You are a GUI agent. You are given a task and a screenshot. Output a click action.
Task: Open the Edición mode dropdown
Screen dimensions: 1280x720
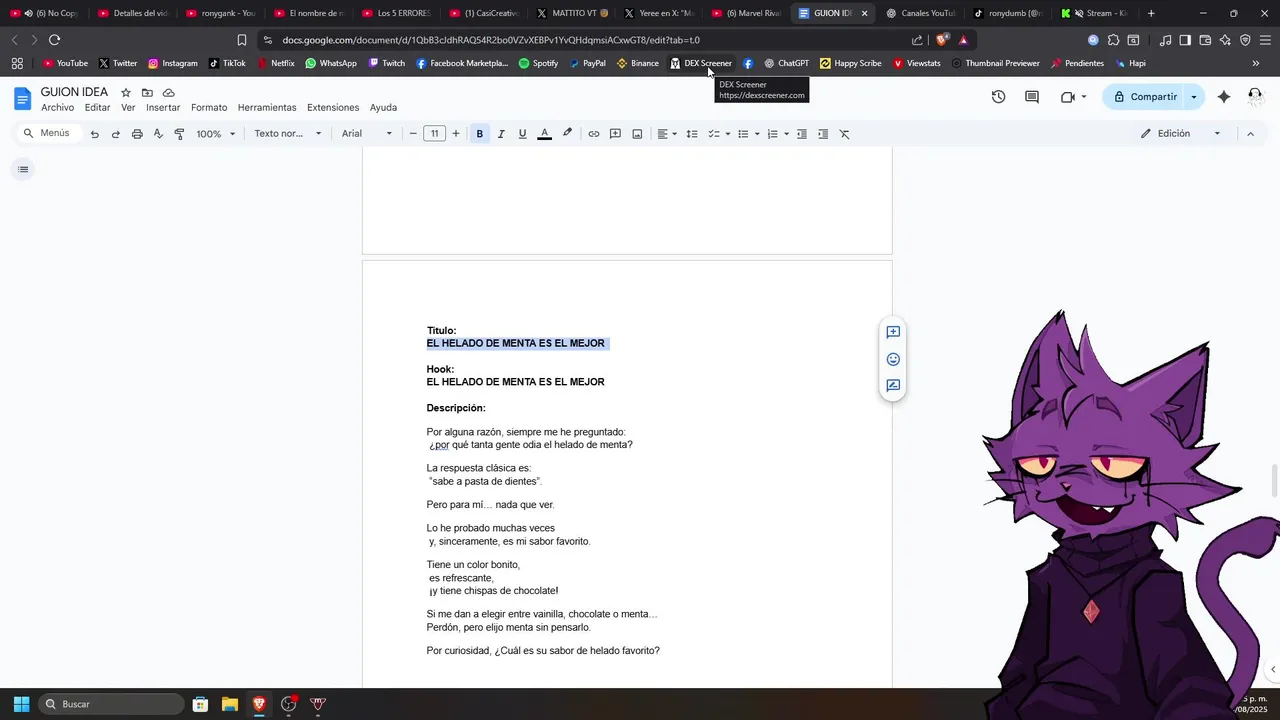[1181, 134]
